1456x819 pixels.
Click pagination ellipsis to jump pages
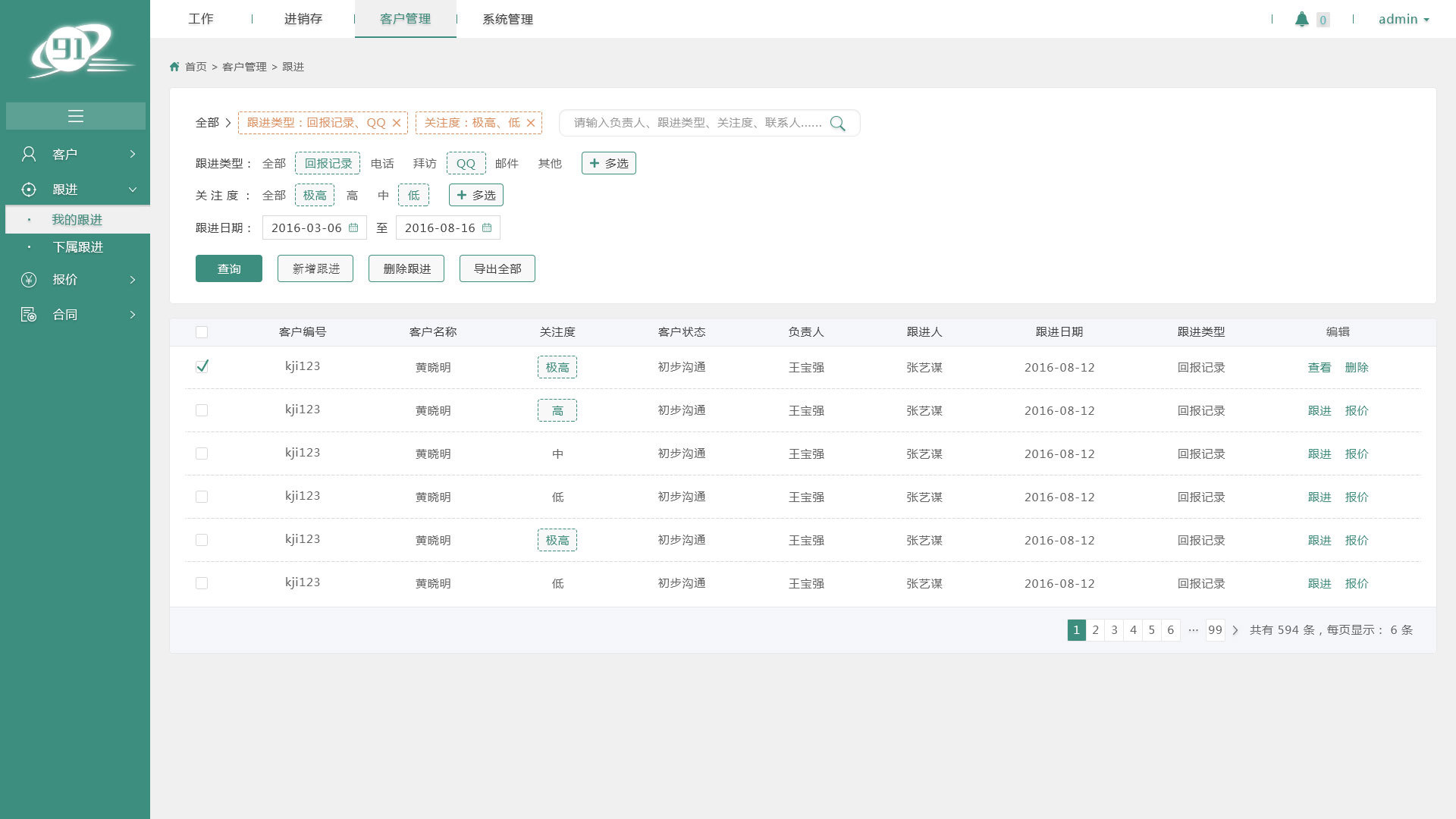[x=1193, y=630]
